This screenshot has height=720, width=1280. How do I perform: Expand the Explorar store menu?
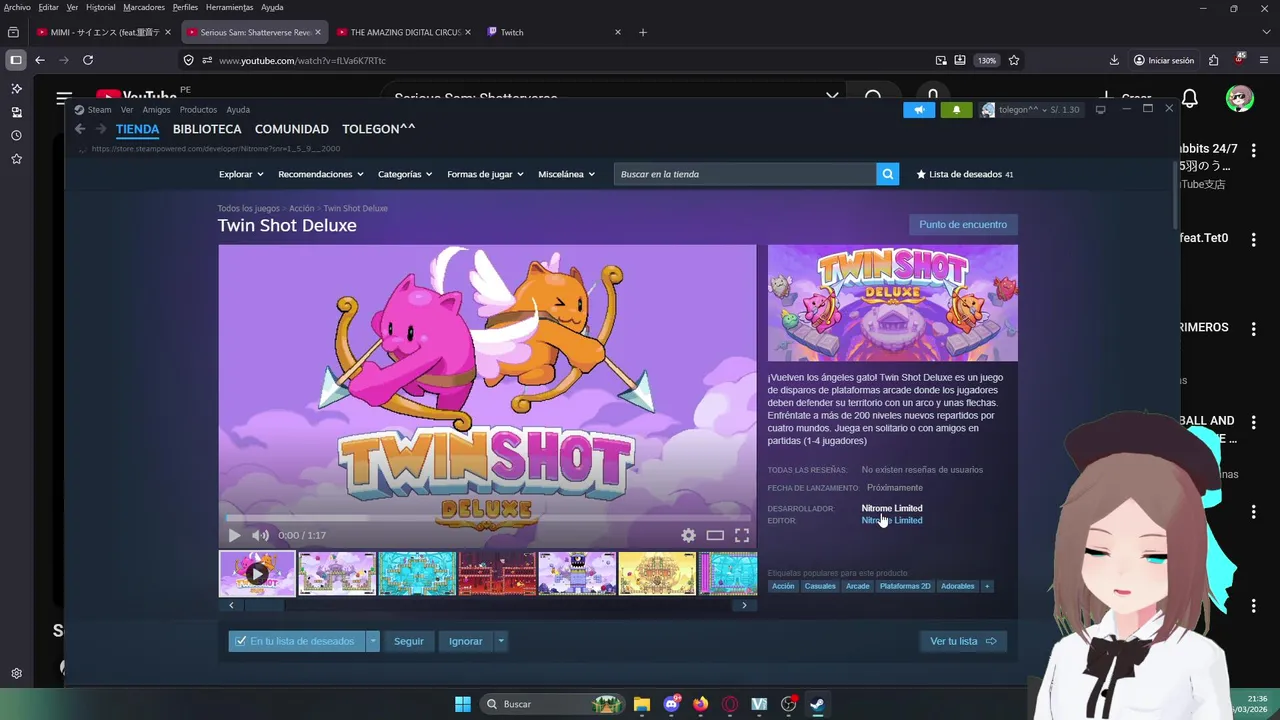(x=241, y=174)
